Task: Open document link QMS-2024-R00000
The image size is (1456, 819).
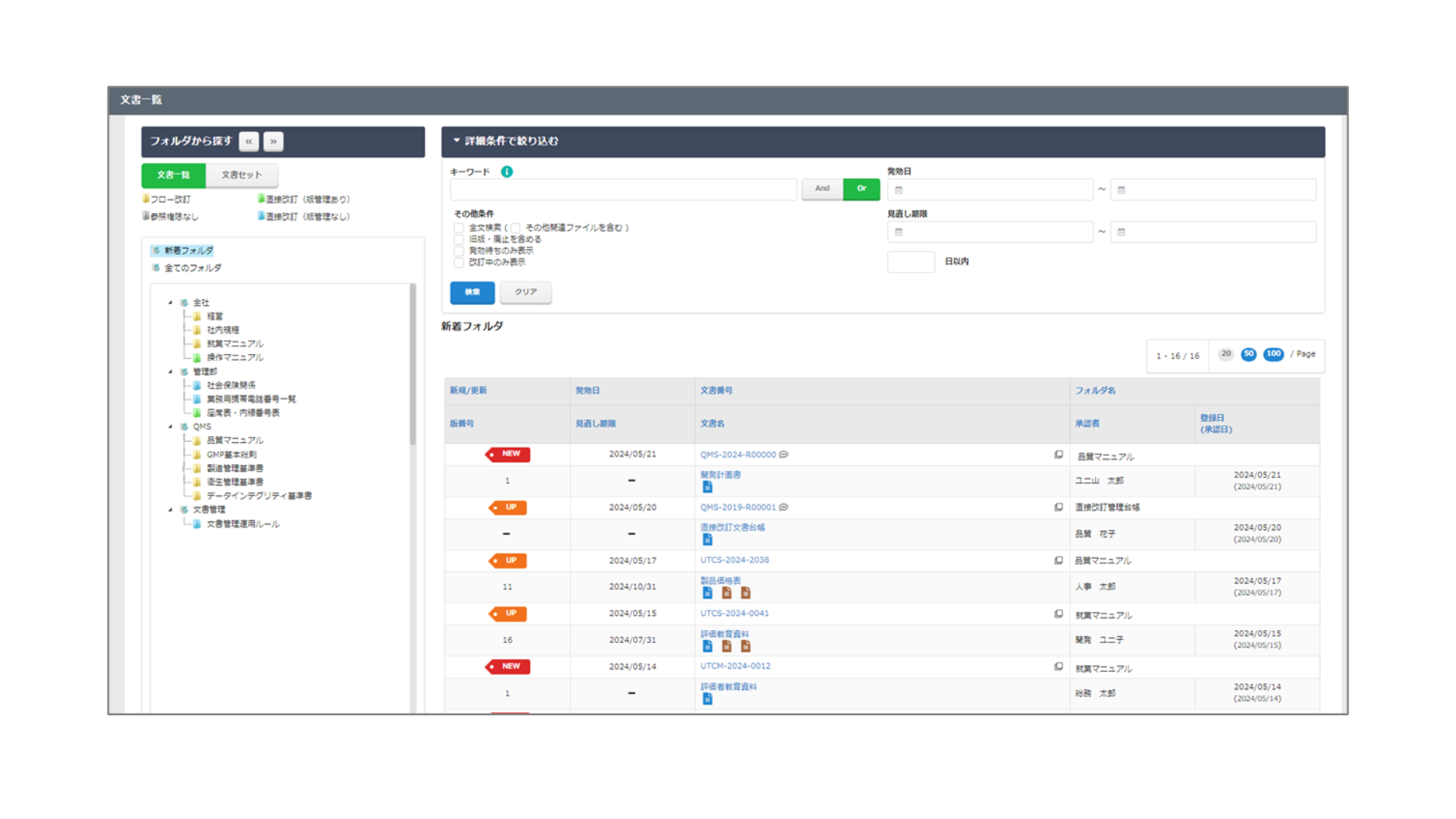Action: tap(738, 454)
